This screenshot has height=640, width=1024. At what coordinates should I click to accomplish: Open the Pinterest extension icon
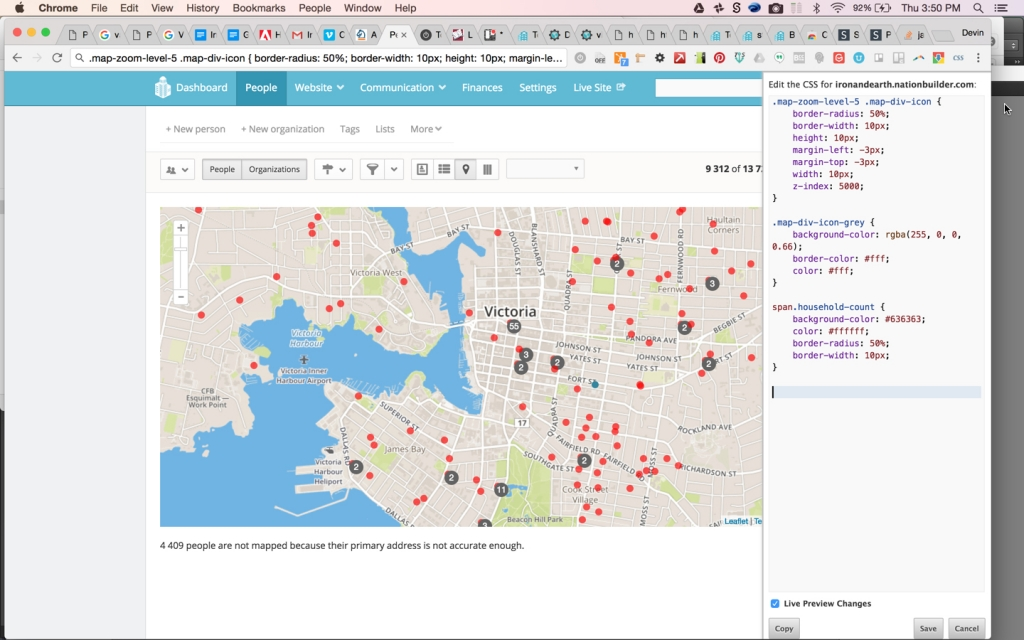click(x=719, y=58)
